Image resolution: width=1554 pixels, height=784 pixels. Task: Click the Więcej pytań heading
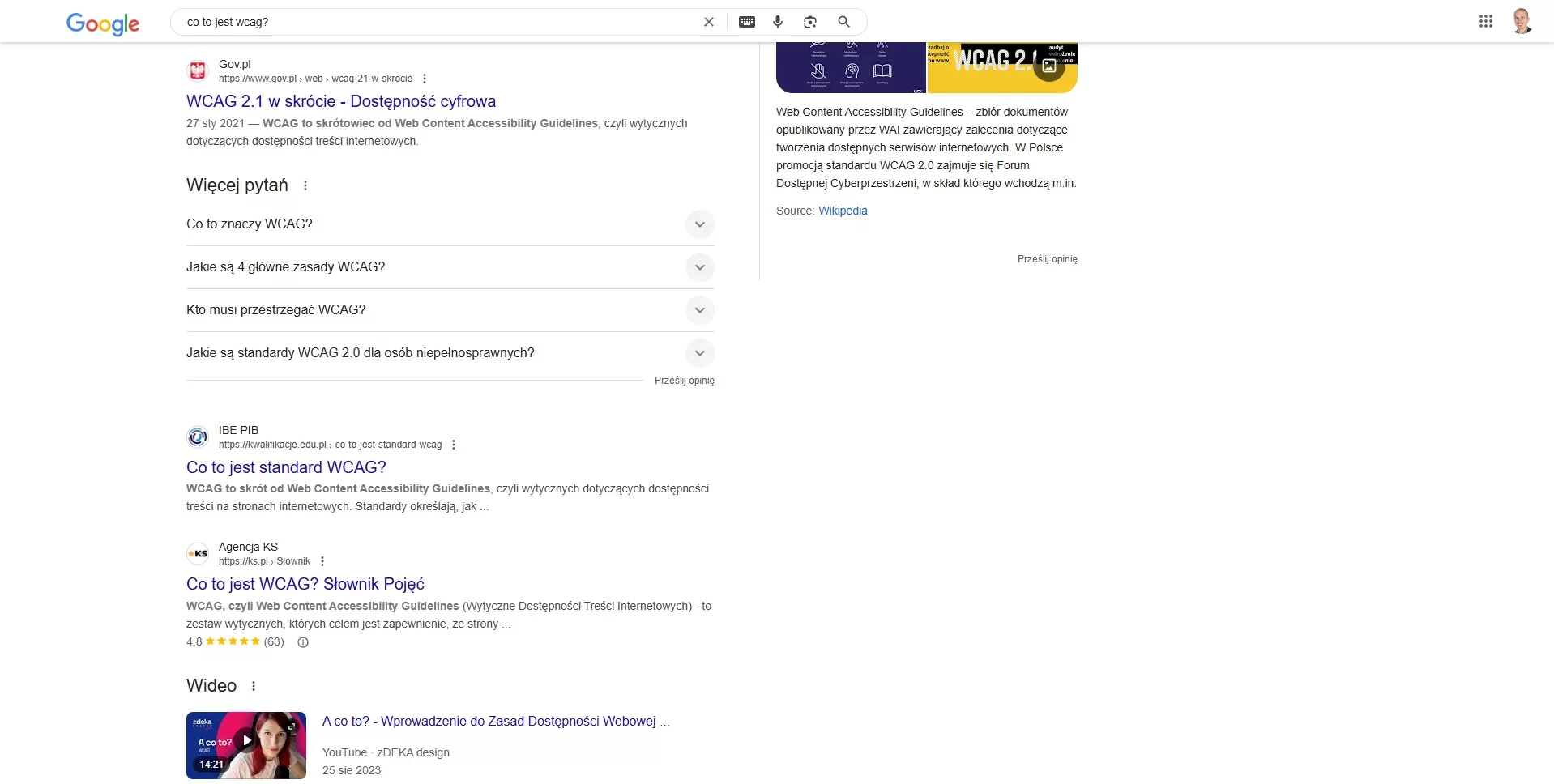[x=237, y=185]
